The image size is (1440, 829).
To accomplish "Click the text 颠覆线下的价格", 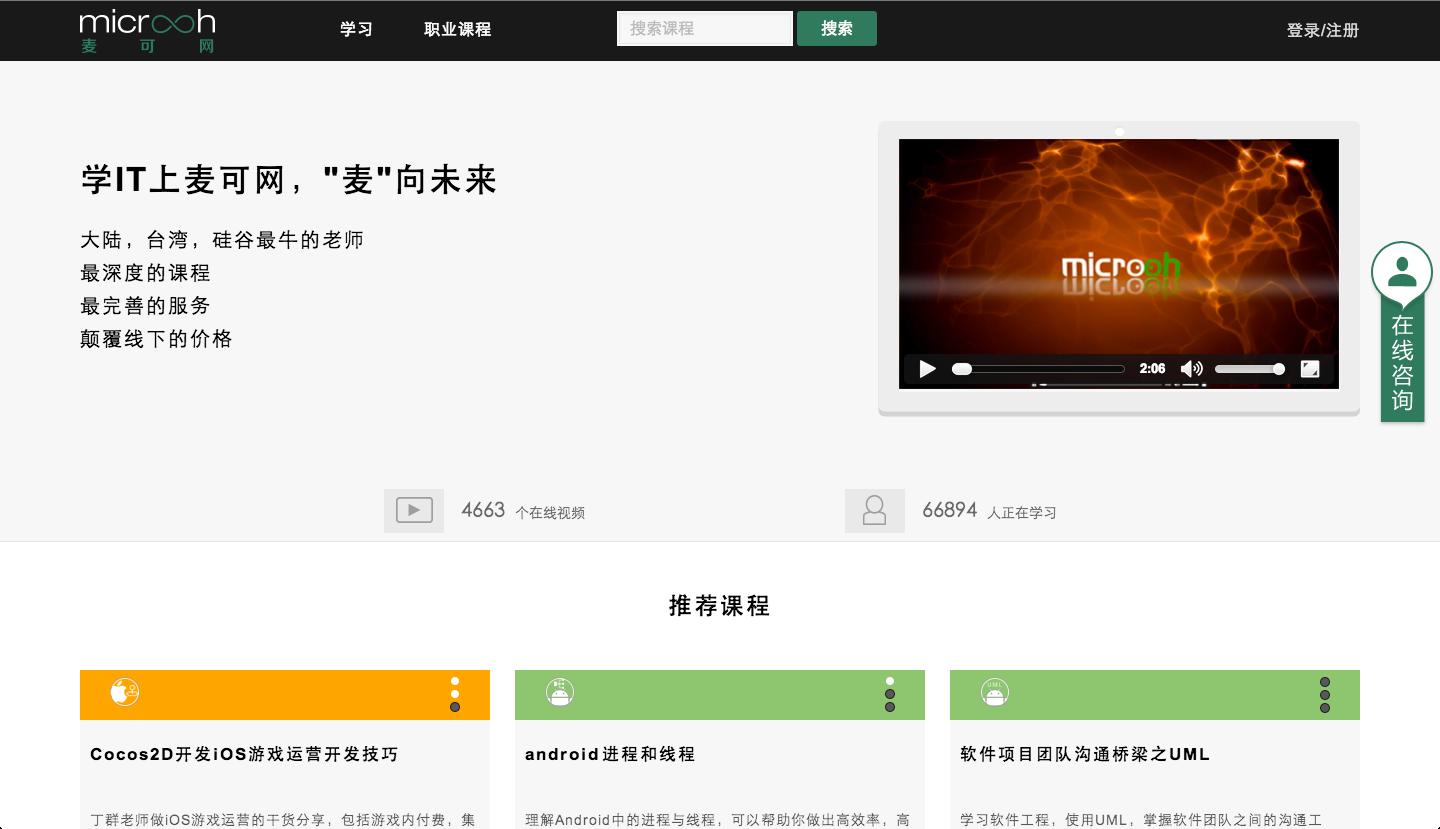I will 157,339.
